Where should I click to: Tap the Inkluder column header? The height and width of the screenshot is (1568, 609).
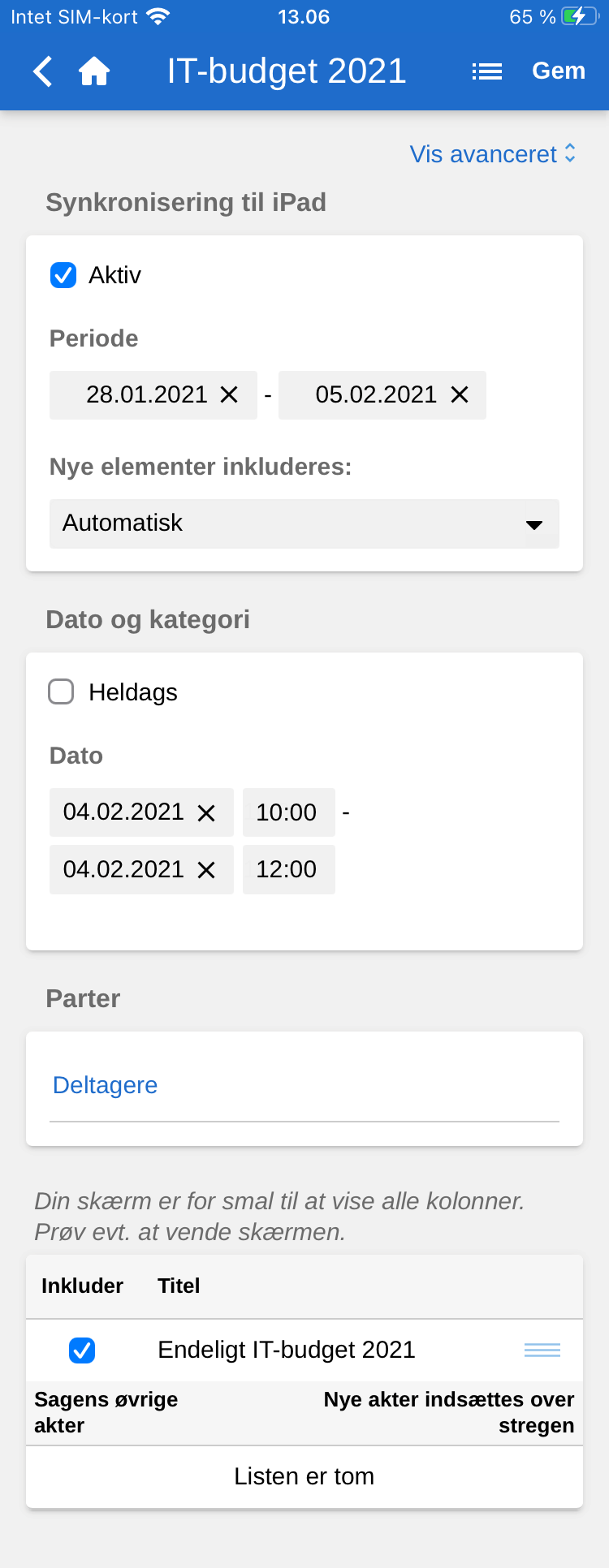coord(82,1286)
